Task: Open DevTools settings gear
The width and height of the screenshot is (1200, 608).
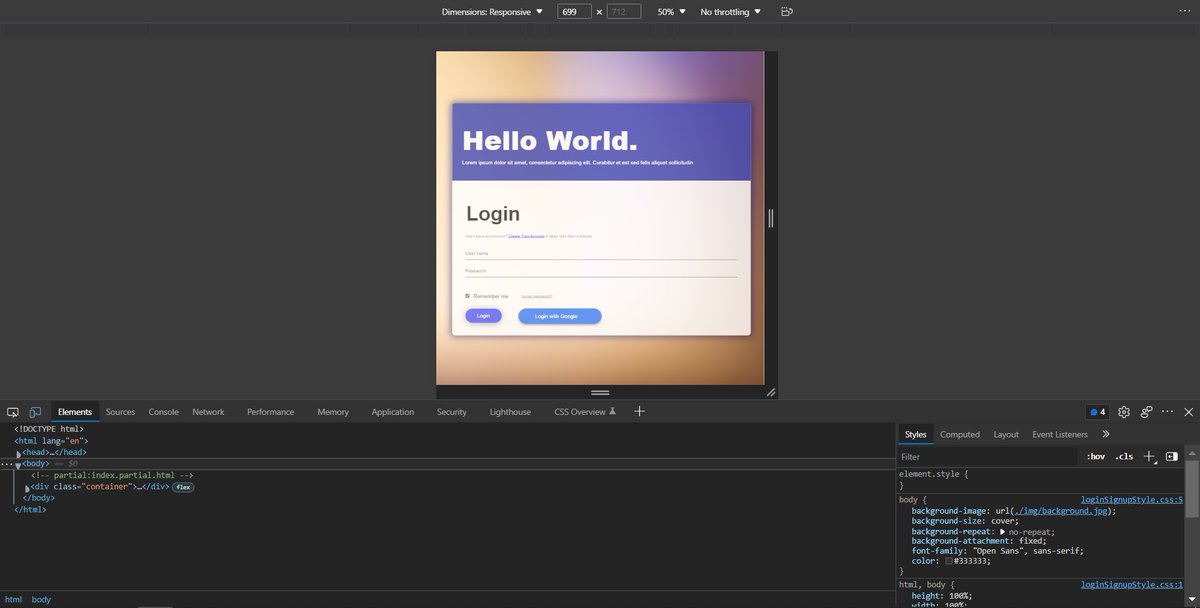Action: [x=1124, y=412]
